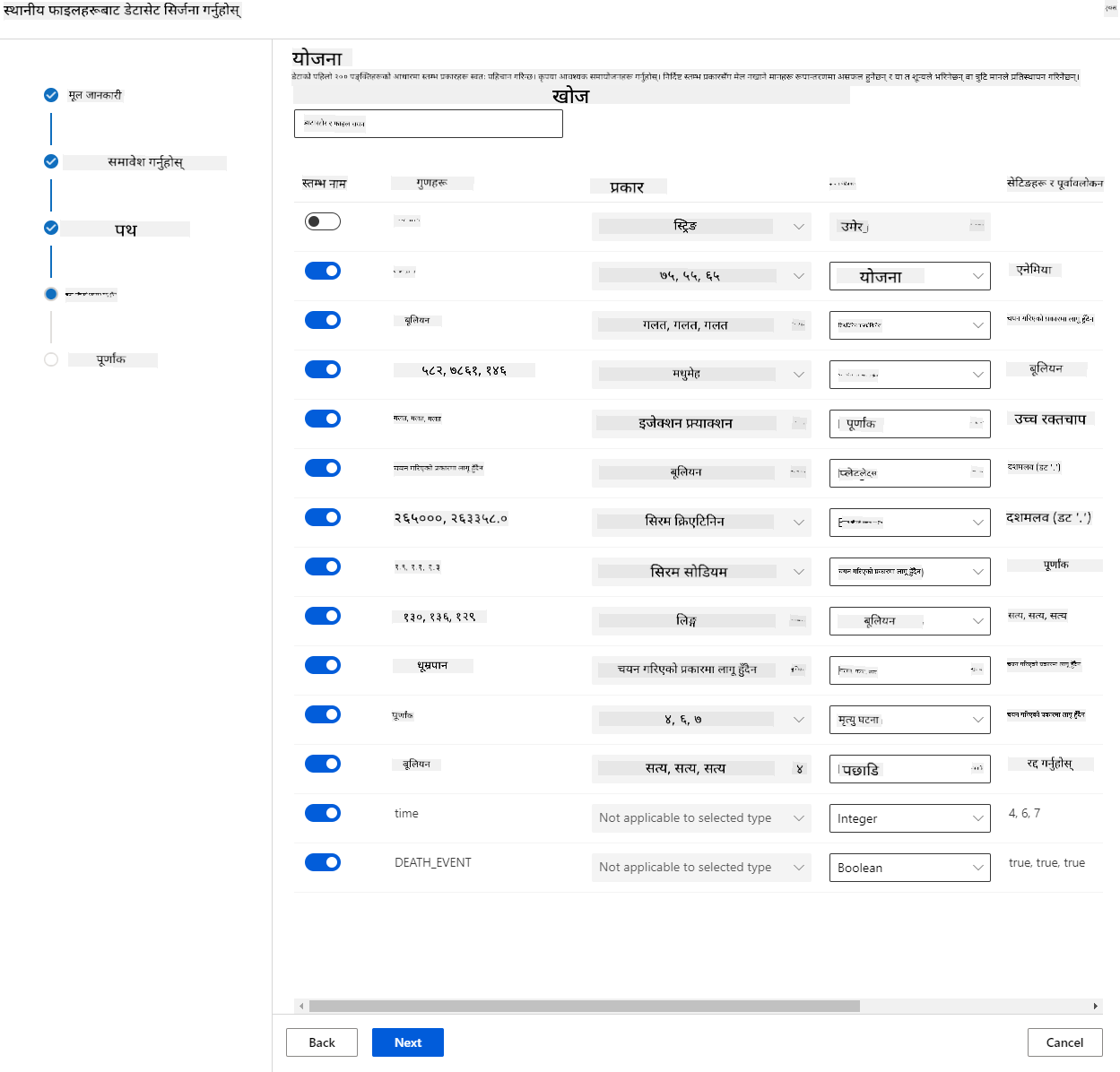Click the DEATH_EVENT column name
The image size is (1120, 1072).
coord(433,862)
